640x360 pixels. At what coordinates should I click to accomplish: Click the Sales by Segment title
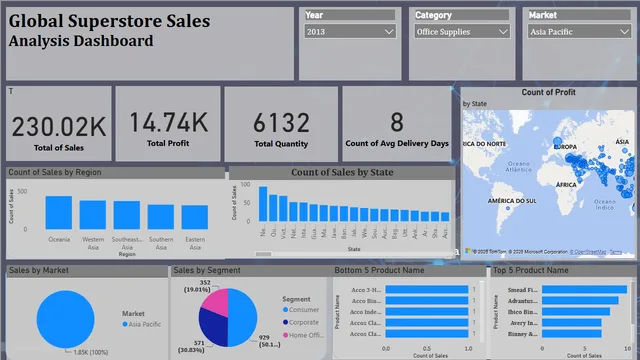point(207,270)
